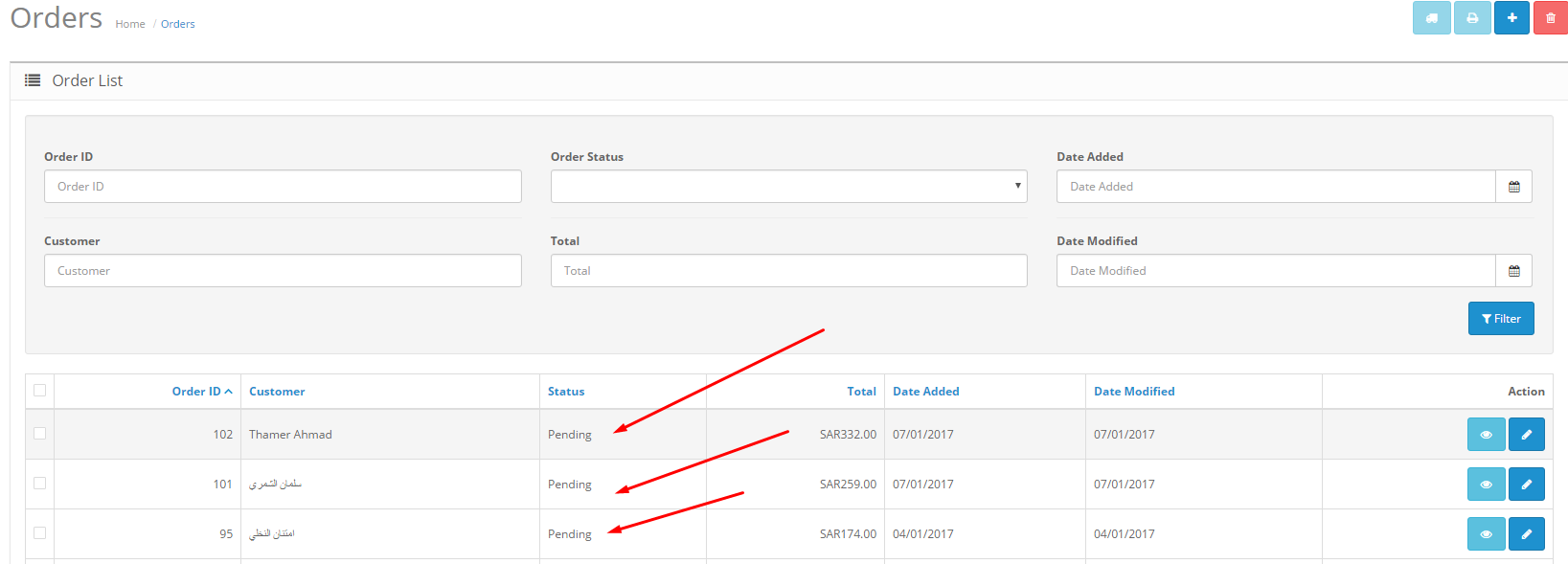Add a new order with plus button

(x=1511, y=17)
